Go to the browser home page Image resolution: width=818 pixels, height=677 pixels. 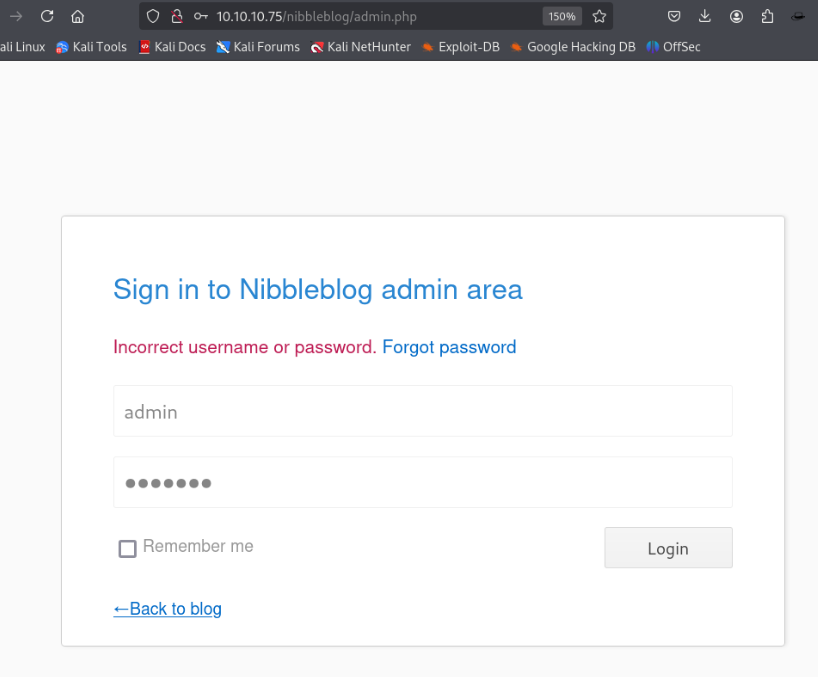(77, 16)
